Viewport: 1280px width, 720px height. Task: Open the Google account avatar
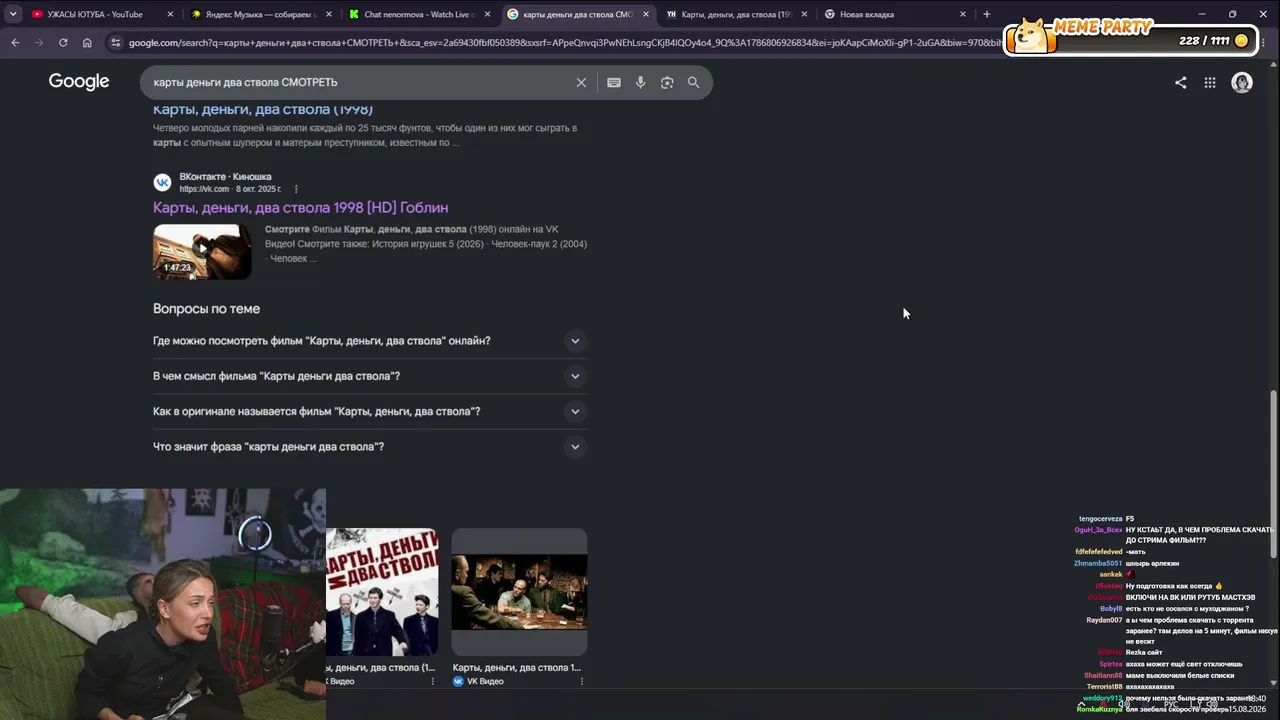[1242, 83]
